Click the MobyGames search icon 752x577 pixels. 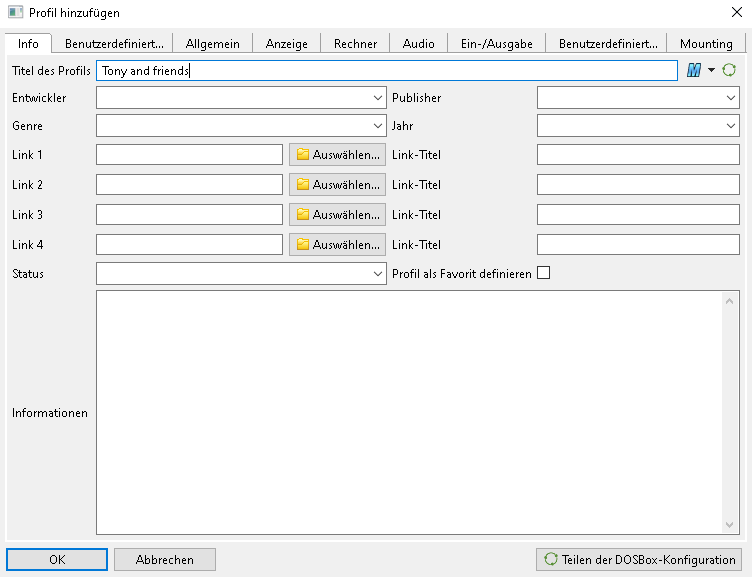tap(694, 70)
